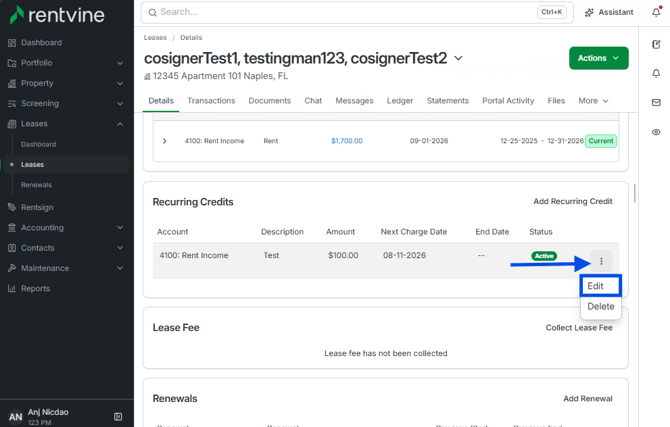Open the green Actions dropdown
Viewport: 670px width, 427px height.
click(599, 58)
